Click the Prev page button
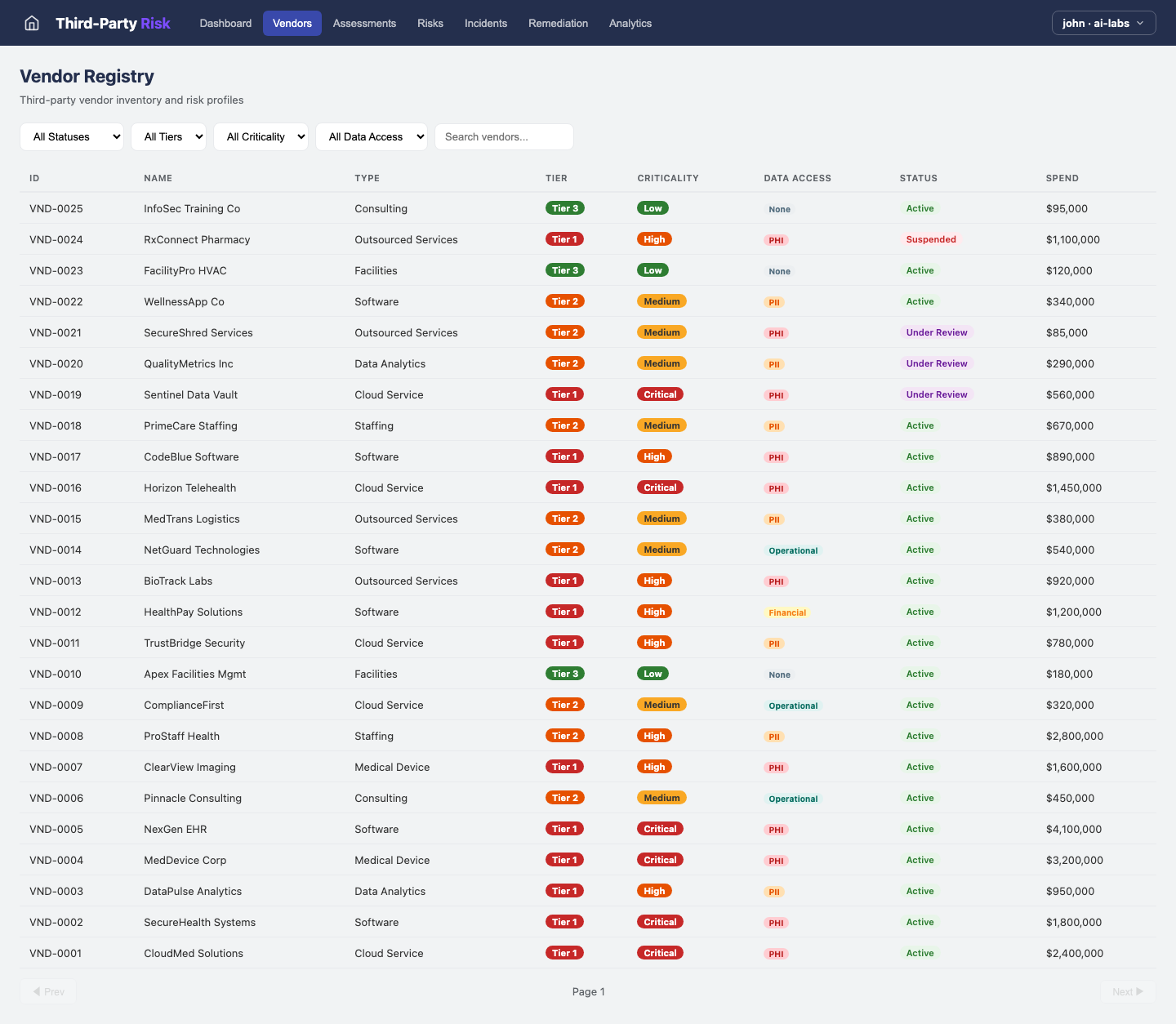1176x1024 pixels. click(48, 991)
